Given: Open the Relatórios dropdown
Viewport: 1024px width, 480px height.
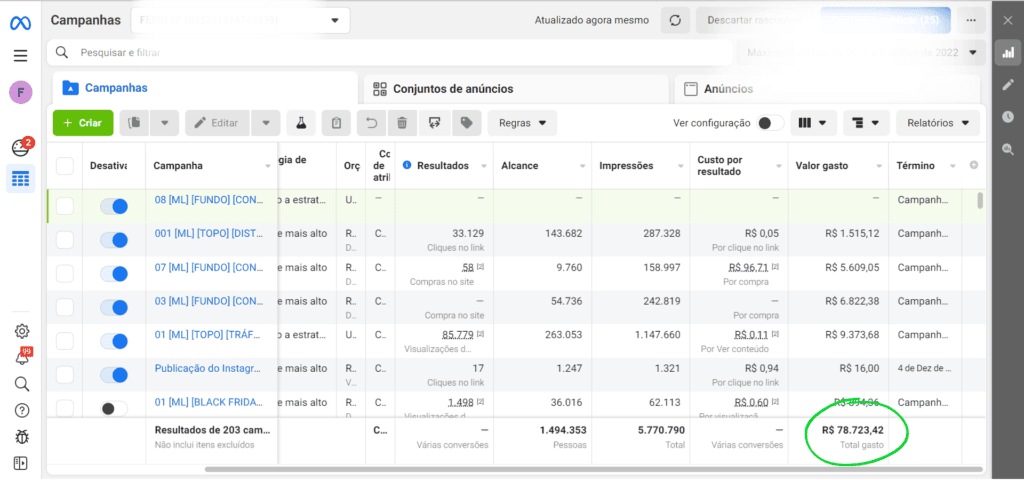Looking at the screenshot, I should tap(937, 123).
